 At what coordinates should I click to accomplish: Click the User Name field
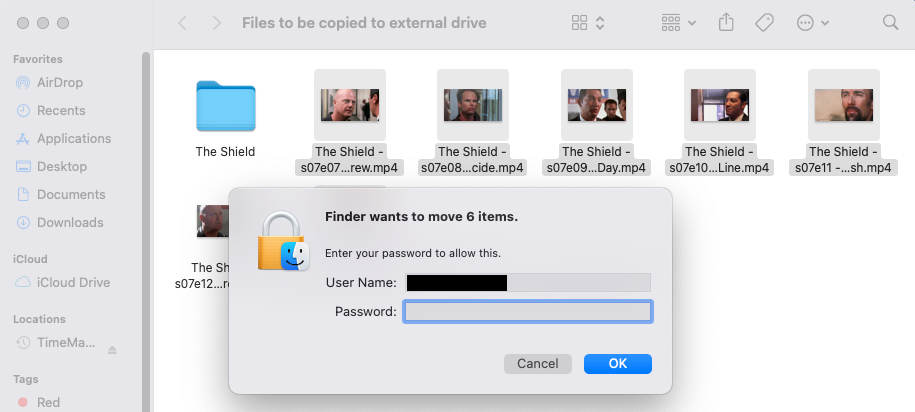coord(527,283)
